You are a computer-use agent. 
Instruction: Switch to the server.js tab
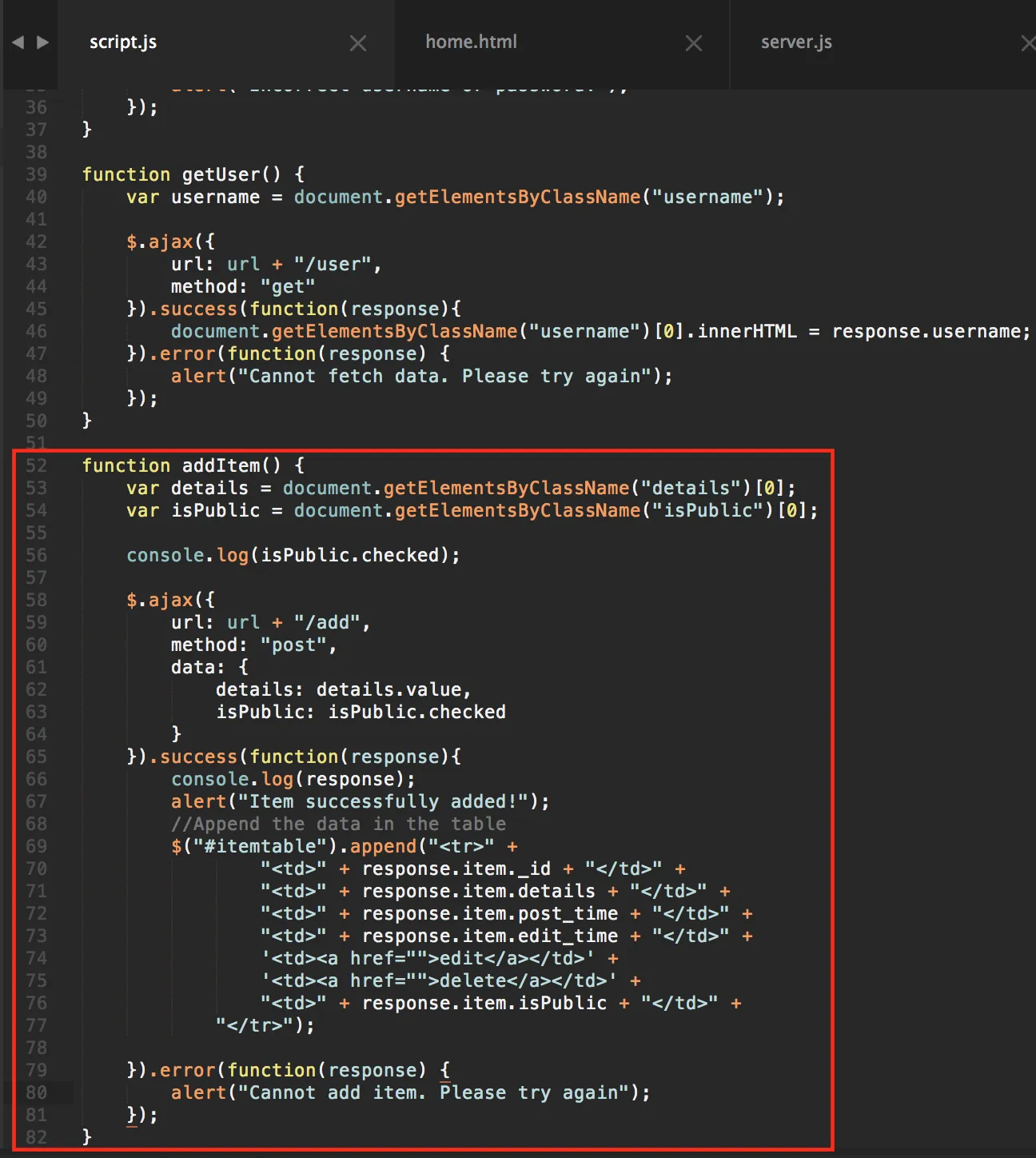[796, 42]
